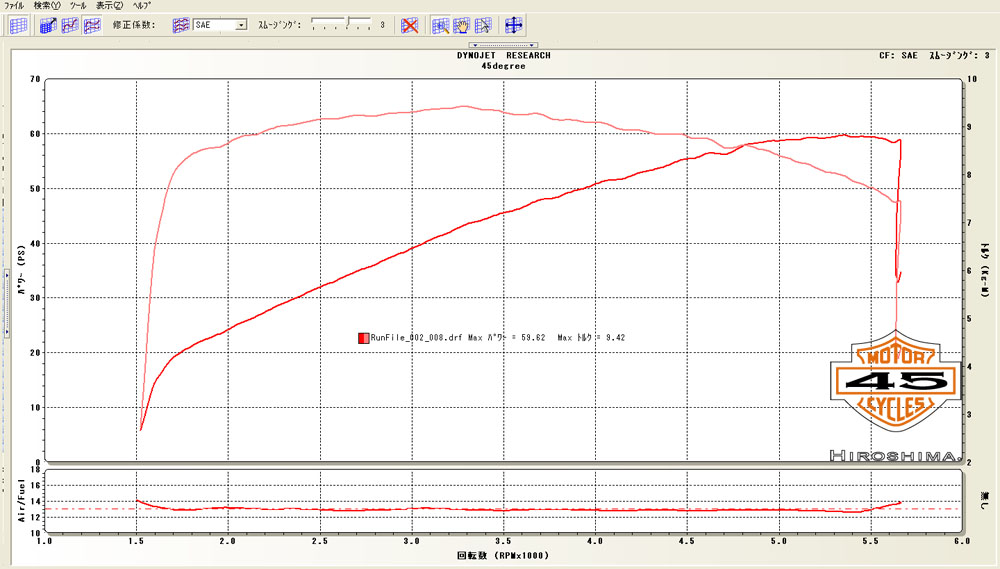Click the red legend color swatch

tap(363, 338)
